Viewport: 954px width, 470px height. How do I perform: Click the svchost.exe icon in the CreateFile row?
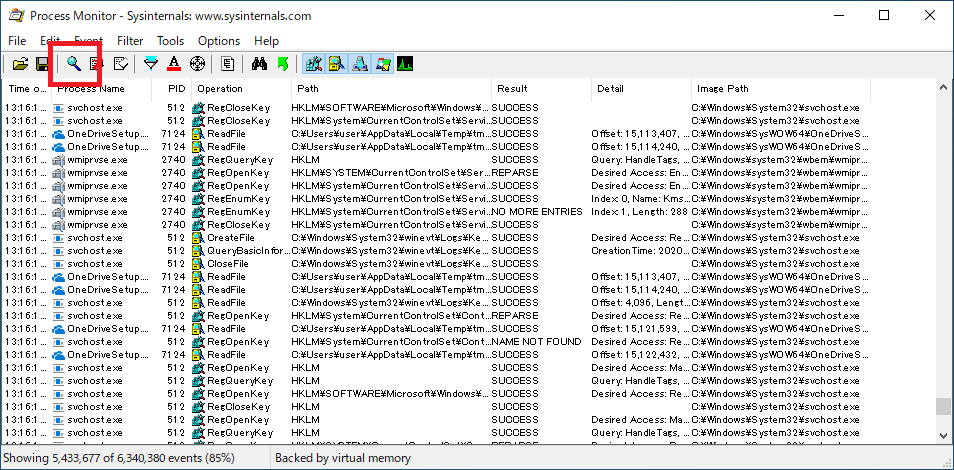pyautogui.click(x=58, y=238)
